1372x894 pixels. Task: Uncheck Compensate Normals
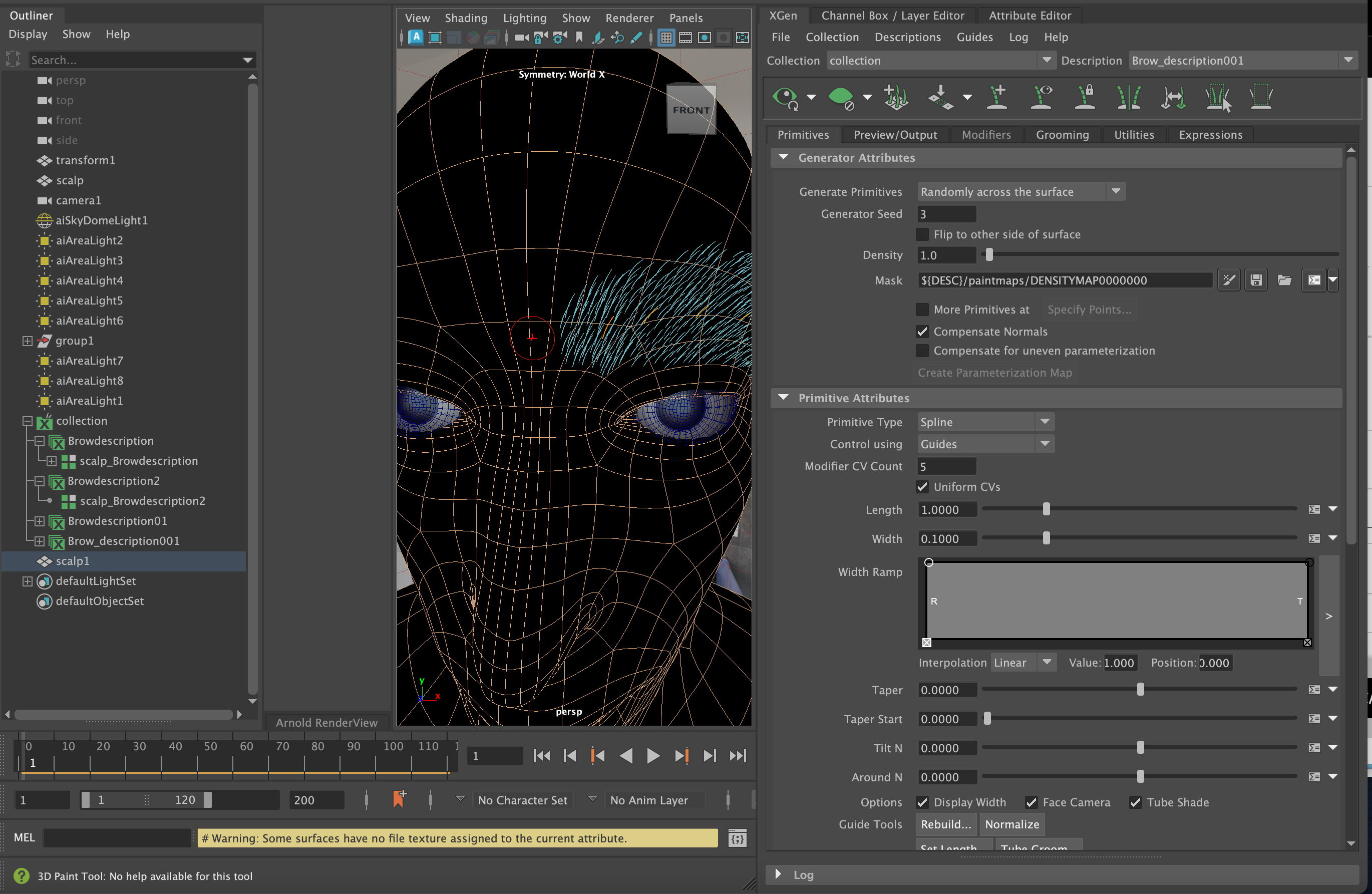coord(922,331)
